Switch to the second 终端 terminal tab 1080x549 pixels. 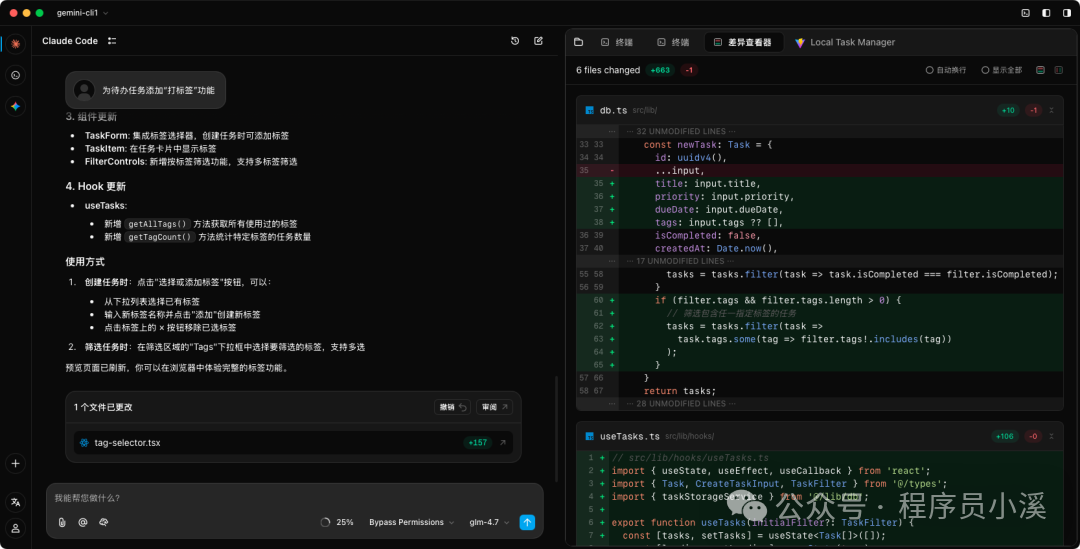click(674, 42)
